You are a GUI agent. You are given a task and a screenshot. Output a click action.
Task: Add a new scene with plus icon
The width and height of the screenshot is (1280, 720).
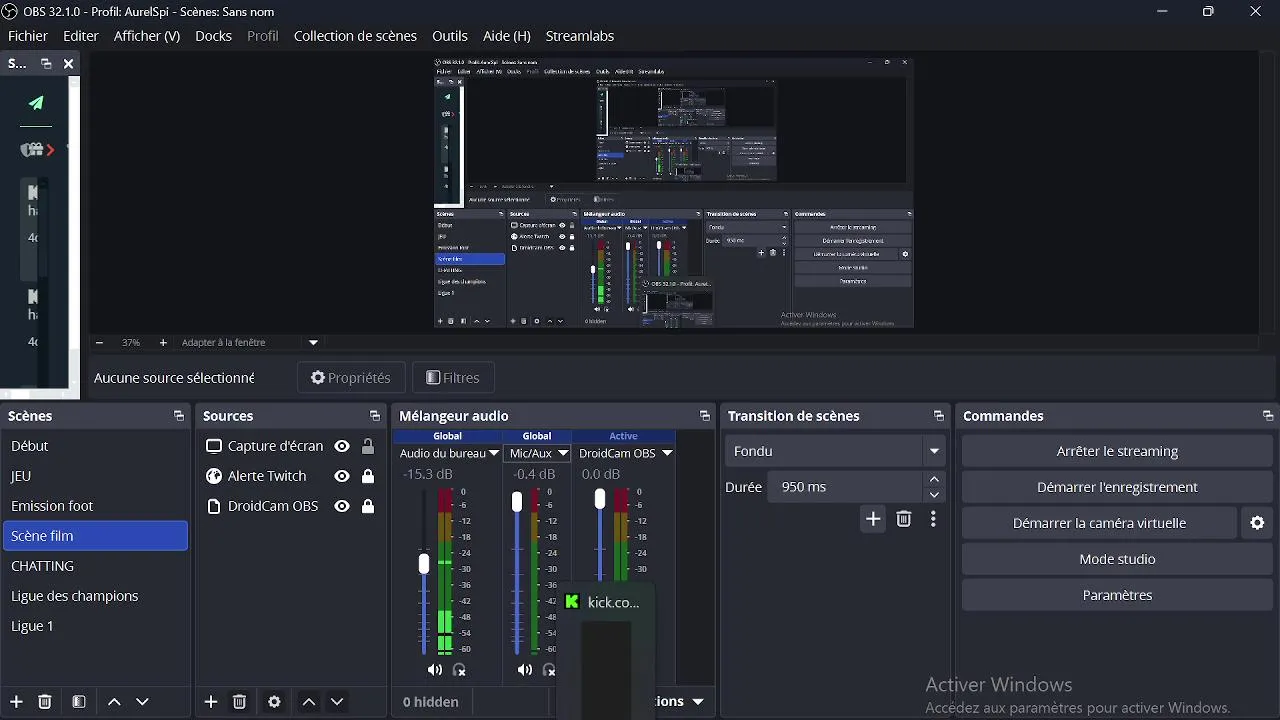point(16,702)
